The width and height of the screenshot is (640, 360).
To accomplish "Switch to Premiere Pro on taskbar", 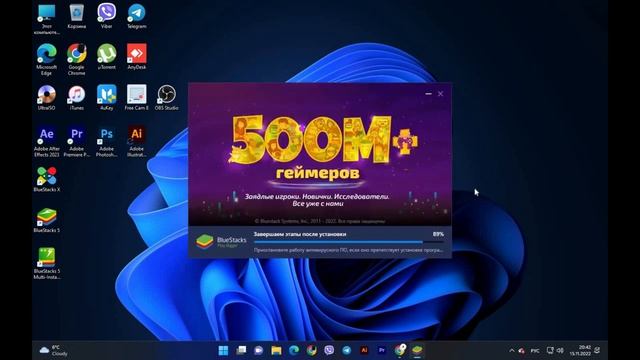I will (x=382, y=350).
